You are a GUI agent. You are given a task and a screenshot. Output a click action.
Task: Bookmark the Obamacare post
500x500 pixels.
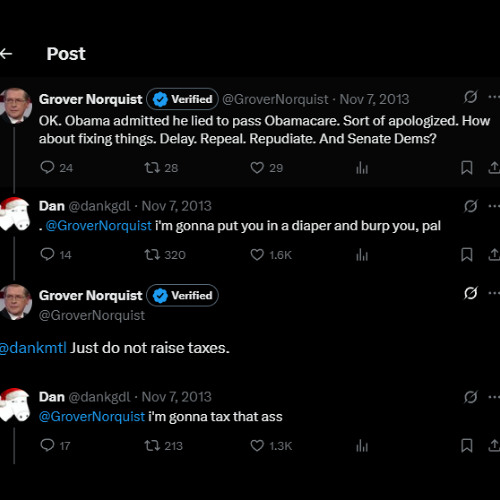coord(466,168)
